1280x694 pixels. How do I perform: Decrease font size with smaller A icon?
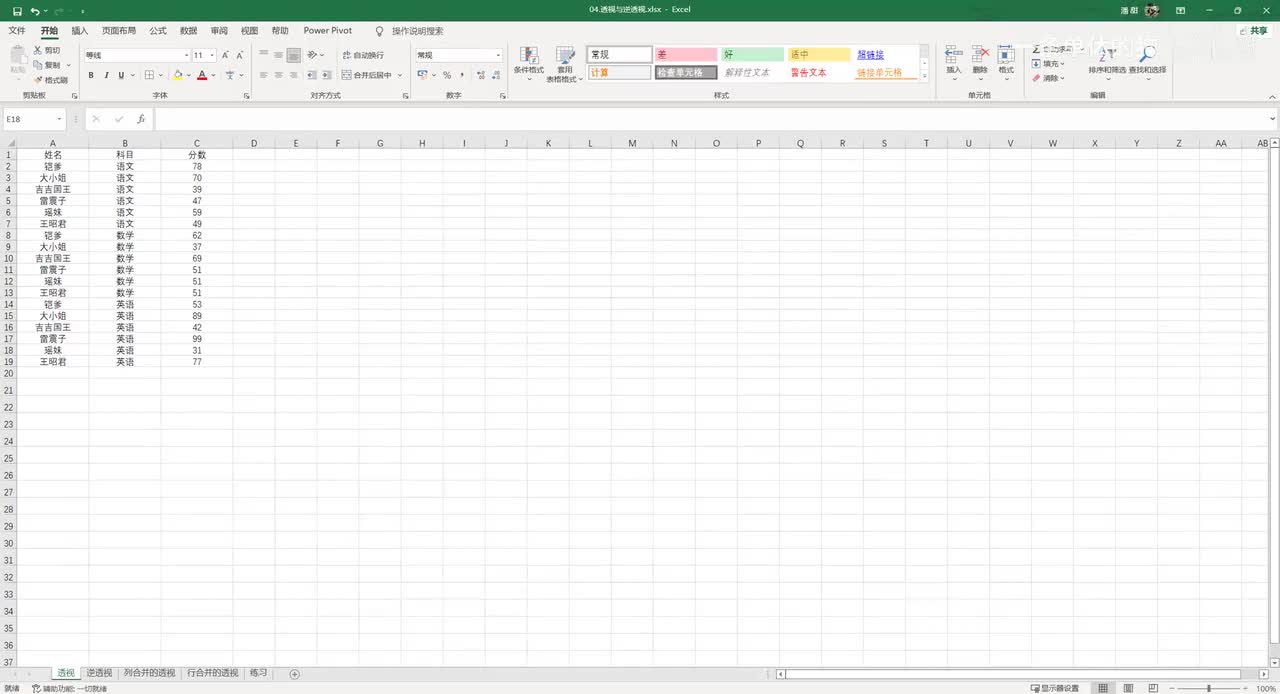pyautogui.click(x=240, y=55)
